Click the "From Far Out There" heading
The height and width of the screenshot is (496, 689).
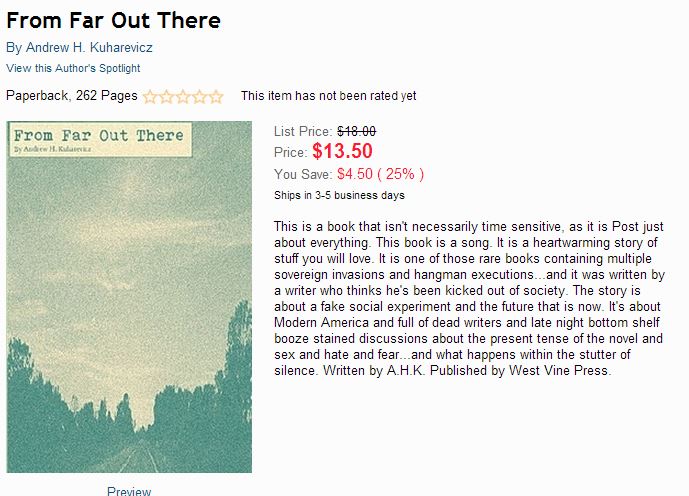tap(113, 20)
